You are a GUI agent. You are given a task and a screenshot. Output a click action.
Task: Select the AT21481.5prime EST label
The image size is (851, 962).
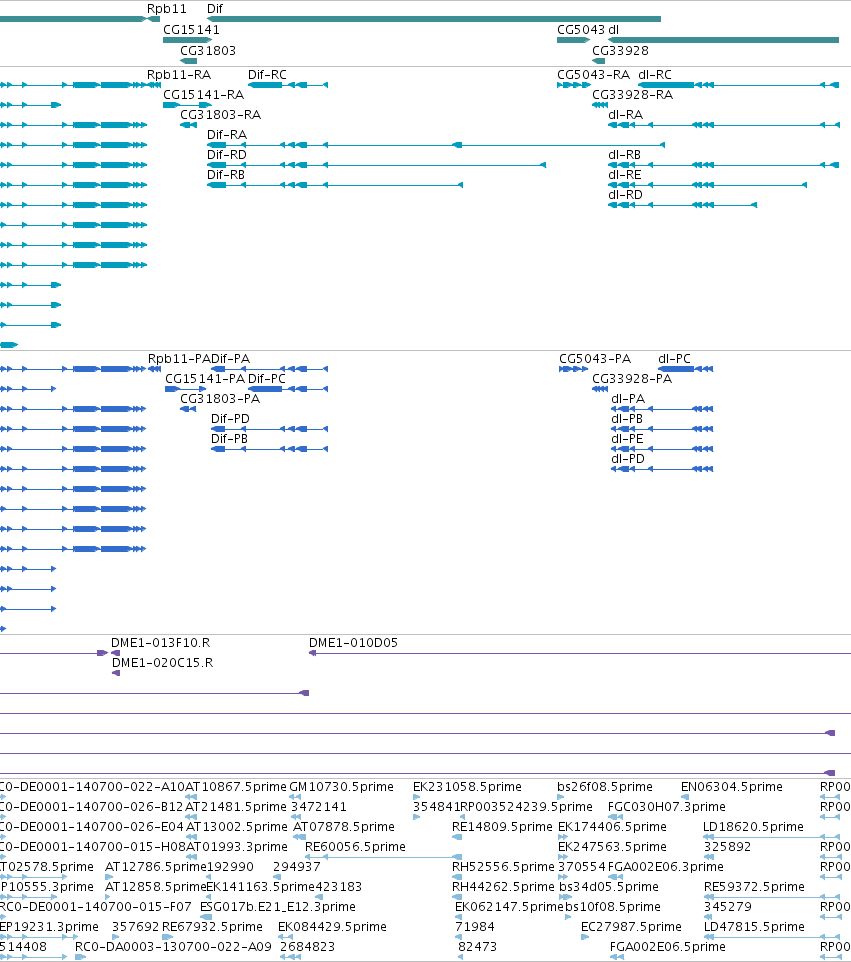click(x=236, y=807)
